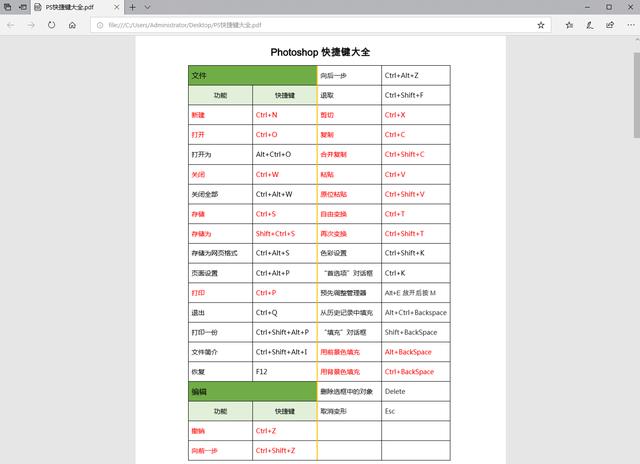Click the Esc shortcut cell
This screenshot has width=640, height=464.
pyautogui.click(x=416, y=411)
